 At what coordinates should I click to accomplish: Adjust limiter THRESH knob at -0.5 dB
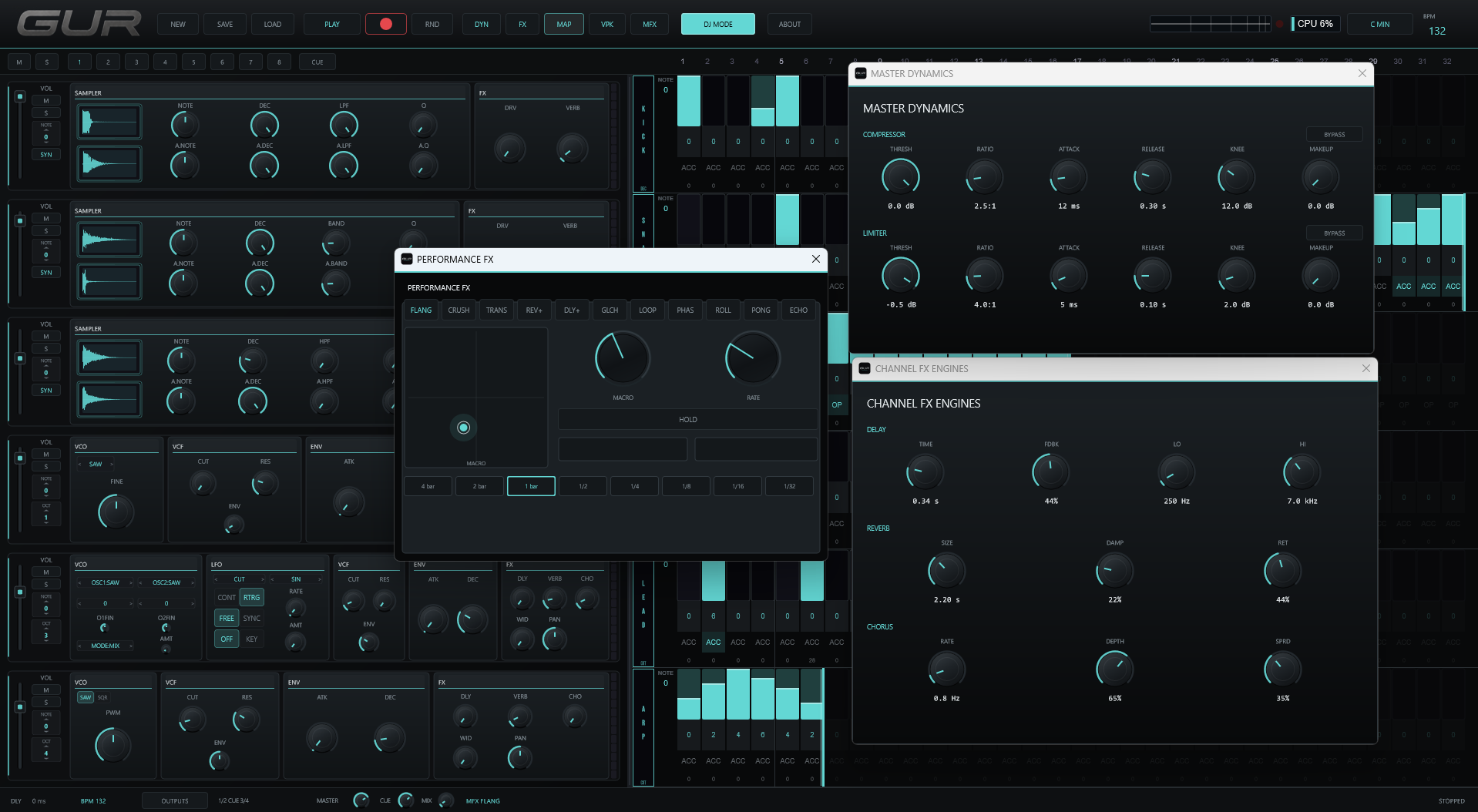(901, 276)
